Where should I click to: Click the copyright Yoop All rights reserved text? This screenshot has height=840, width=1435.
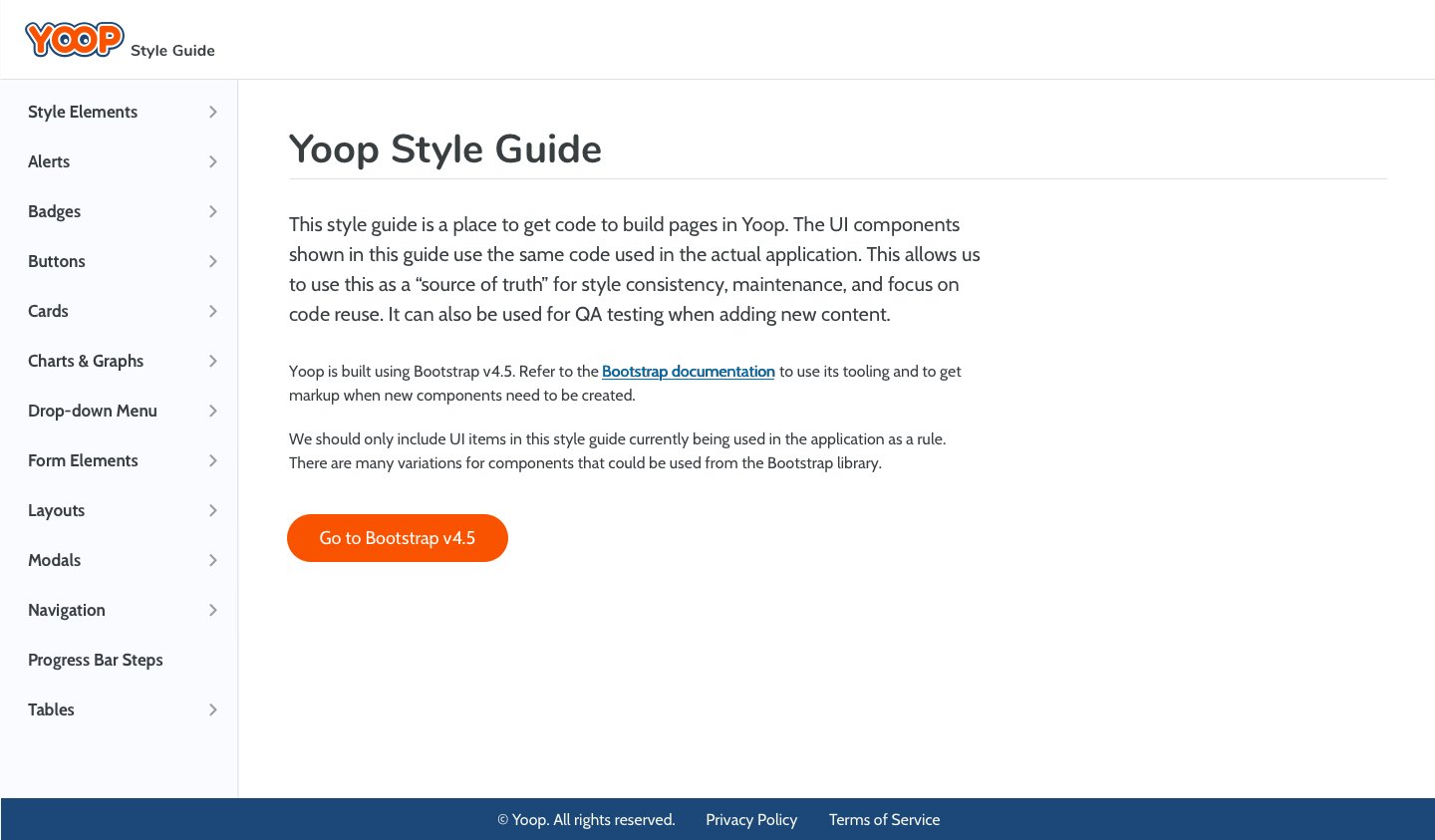point(586,819)
